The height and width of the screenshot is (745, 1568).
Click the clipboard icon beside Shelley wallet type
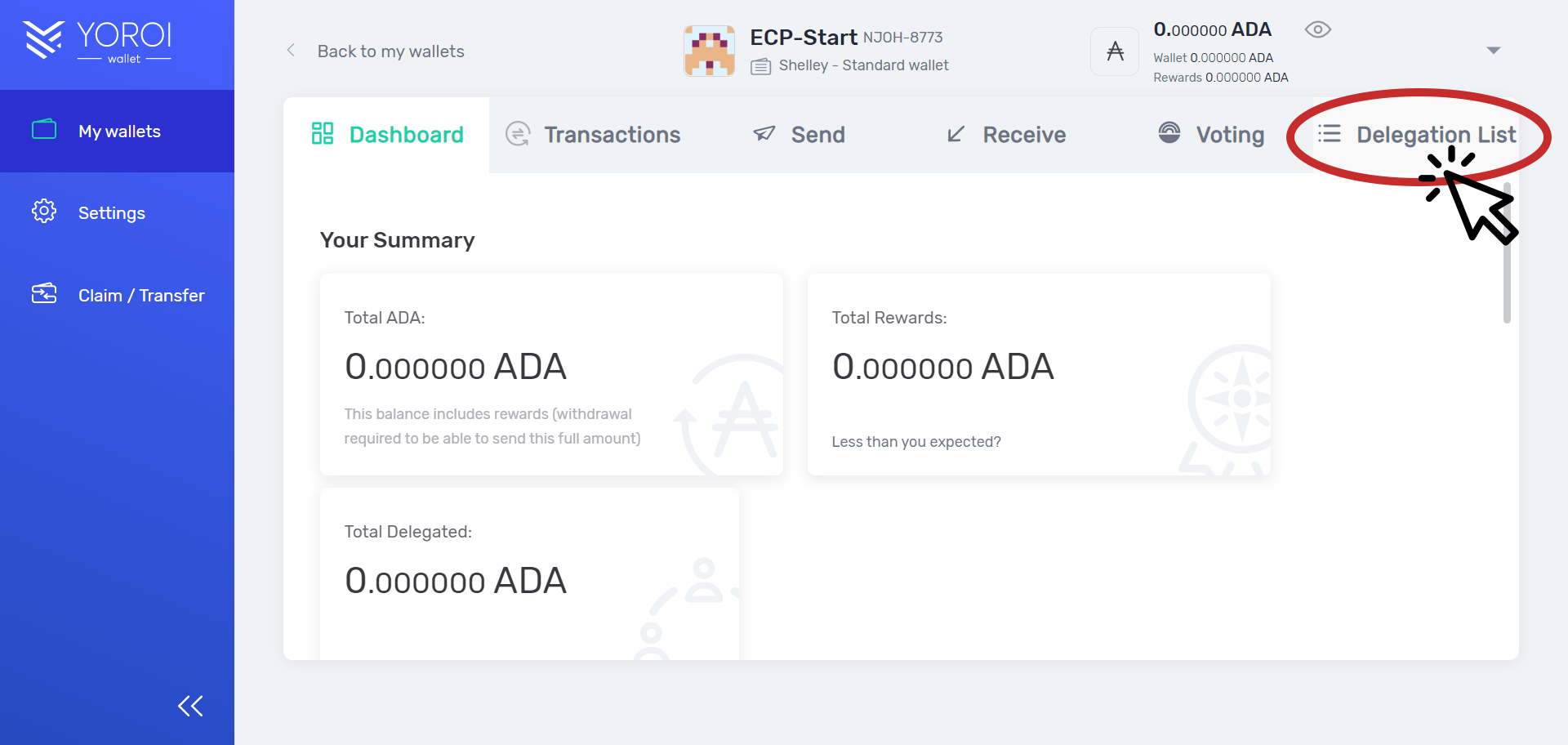point(760,66)
